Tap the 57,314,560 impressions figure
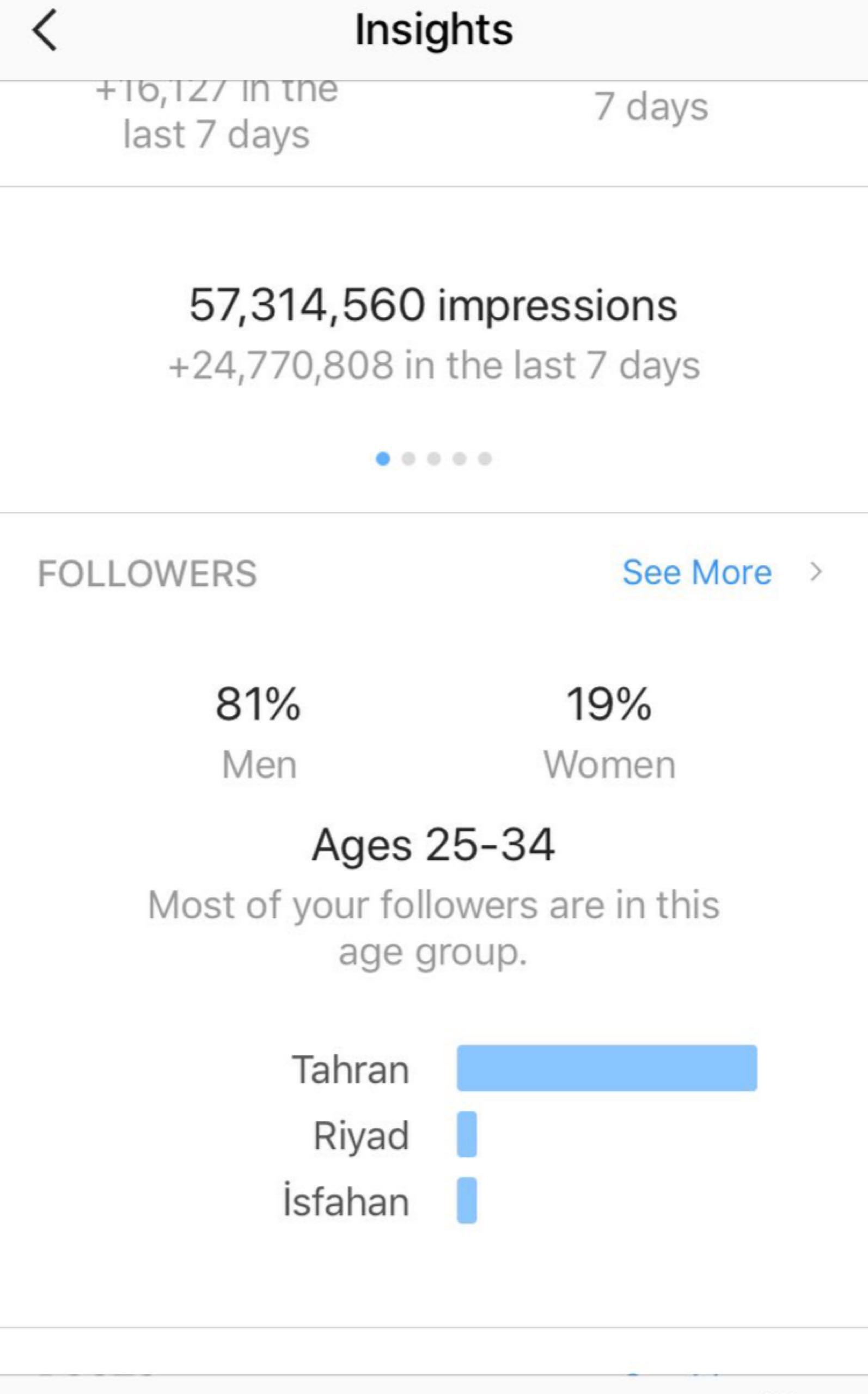868x1394 pixels. tap(433, 305)
